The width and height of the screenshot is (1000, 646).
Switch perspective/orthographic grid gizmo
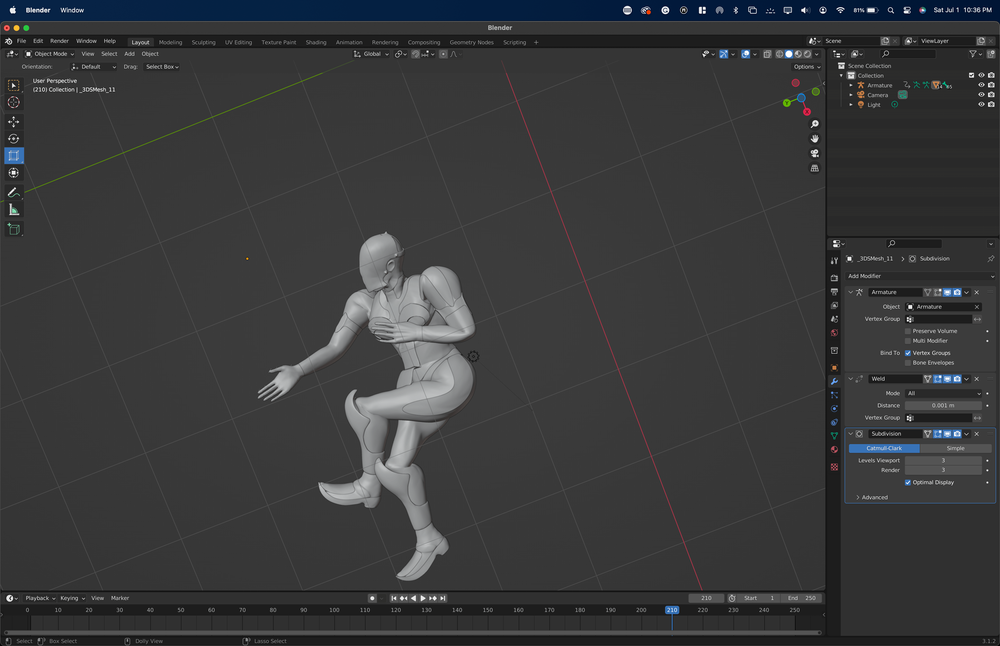[814, 168]
